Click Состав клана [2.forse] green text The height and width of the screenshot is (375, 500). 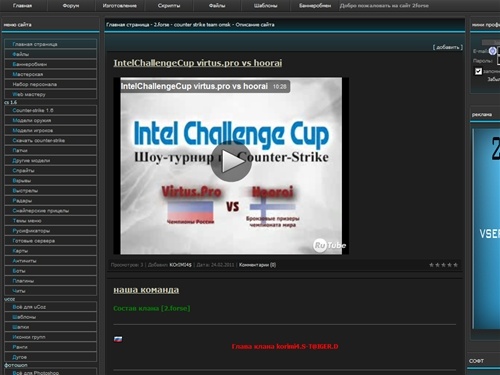(152, 308)
